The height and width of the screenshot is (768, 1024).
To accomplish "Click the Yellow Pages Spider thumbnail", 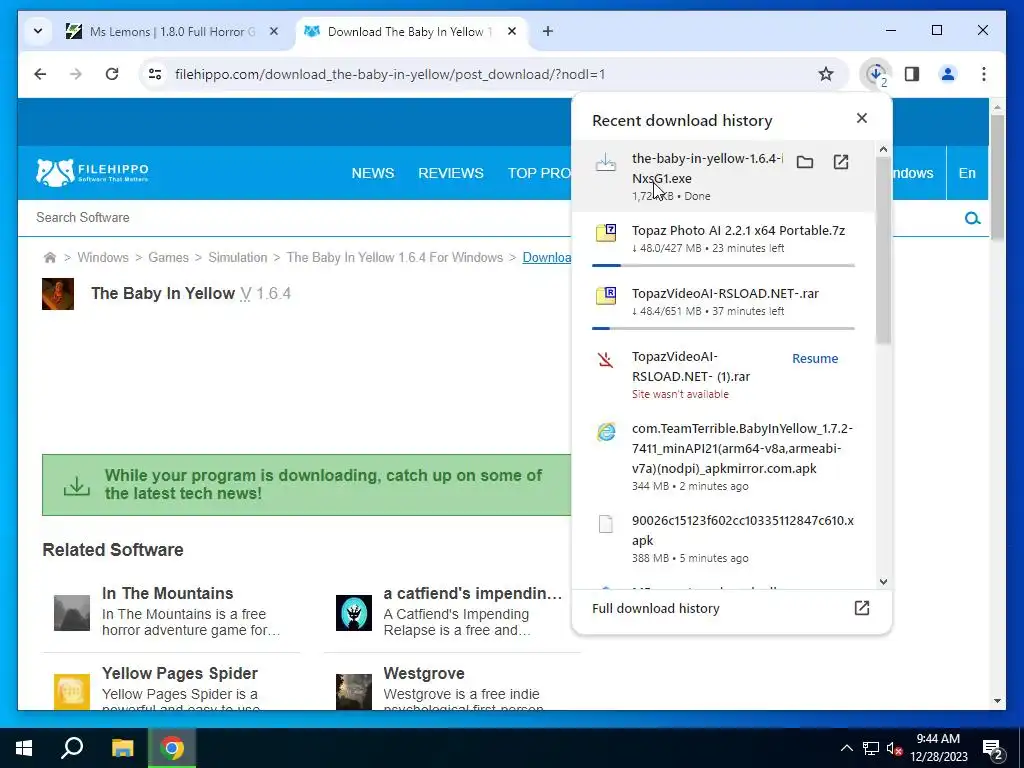I will click(72, 692).
